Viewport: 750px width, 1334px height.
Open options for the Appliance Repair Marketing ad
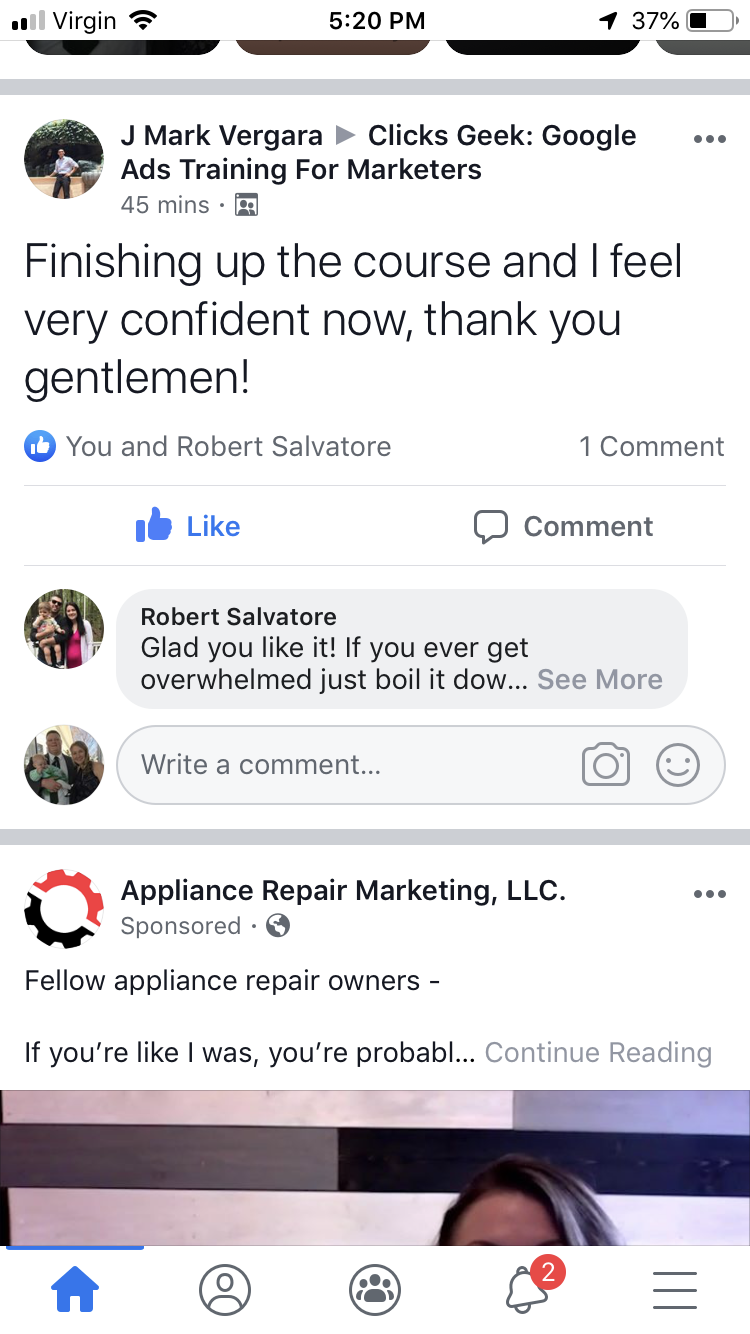pos(710,894)
